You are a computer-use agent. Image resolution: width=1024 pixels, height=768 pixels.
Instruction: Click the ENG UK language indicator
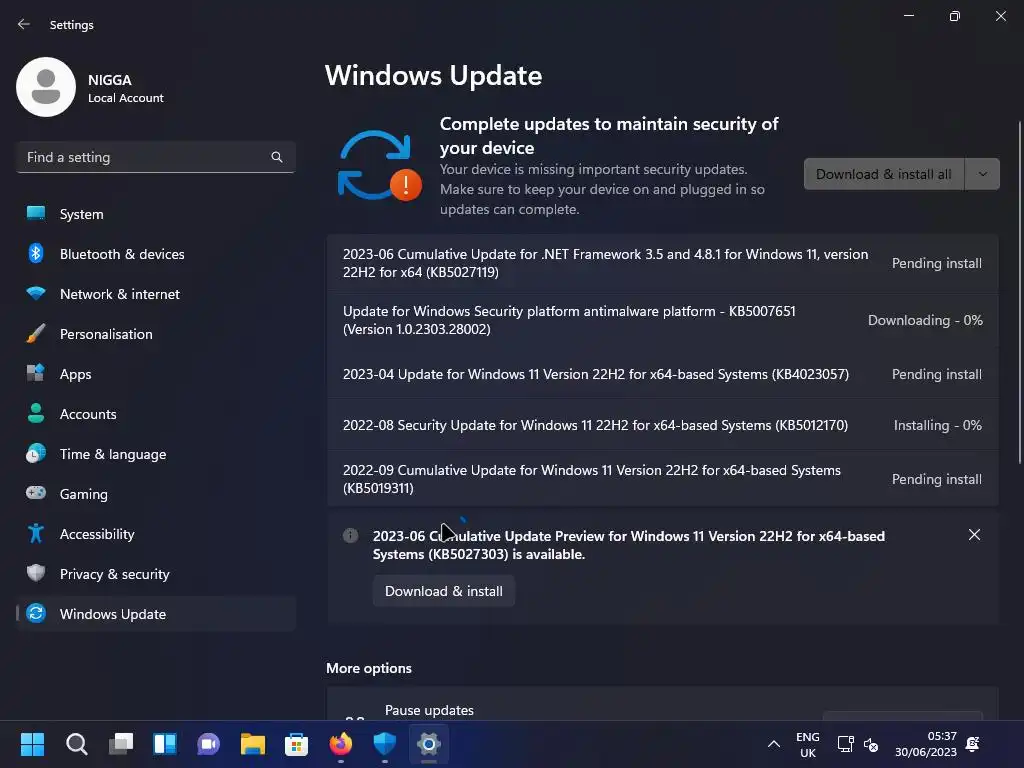tap(808, 744)
